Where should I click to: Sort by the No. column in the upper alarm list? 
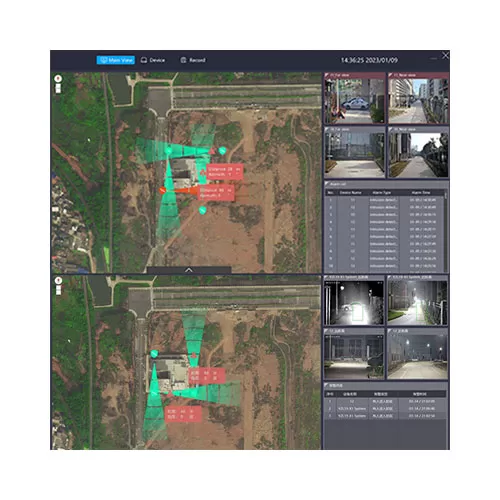click(x=330, y=193)
